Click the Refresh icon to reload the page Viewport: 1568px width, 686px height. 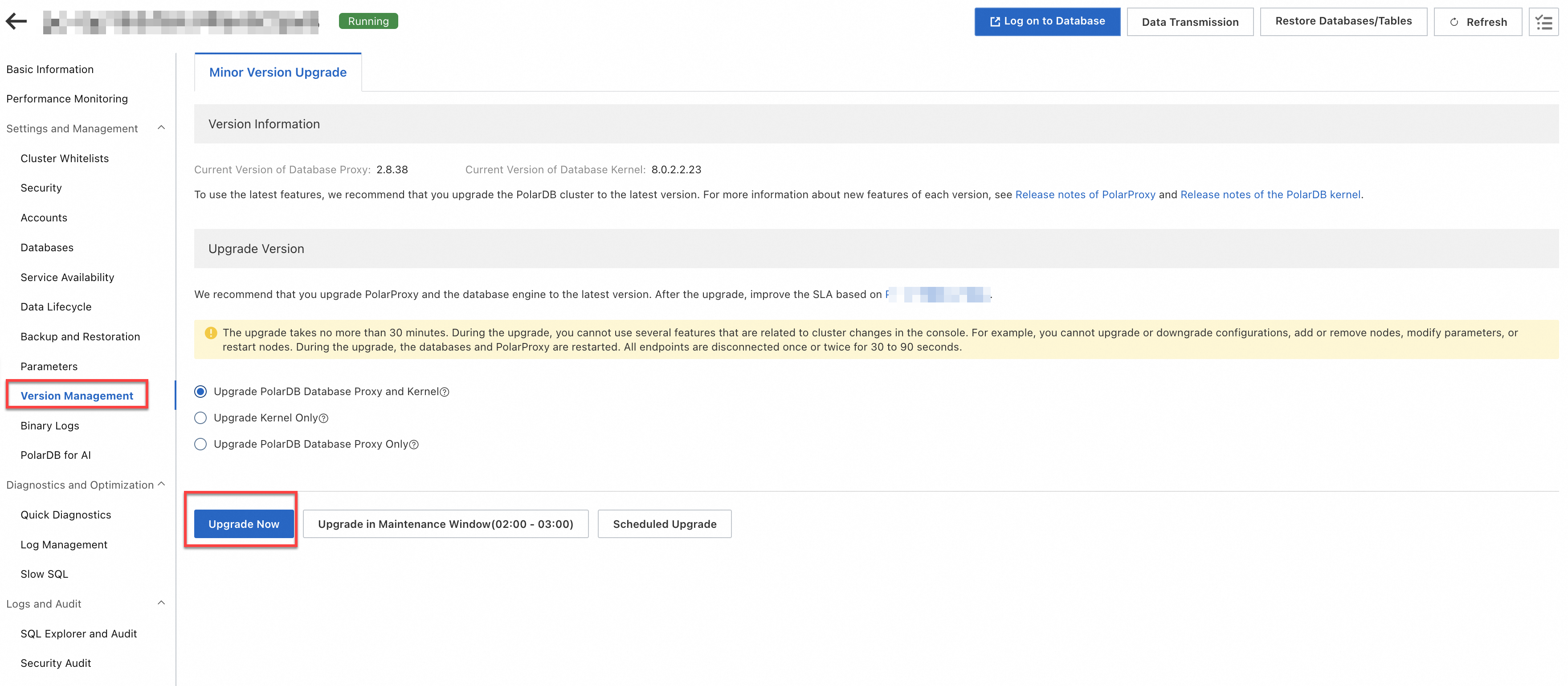[1455, 21]
